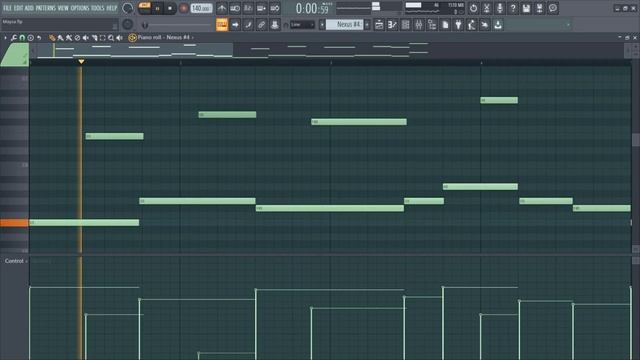Select the Zoom magnifier tool
640x360 pixels.
pos(111,38)
